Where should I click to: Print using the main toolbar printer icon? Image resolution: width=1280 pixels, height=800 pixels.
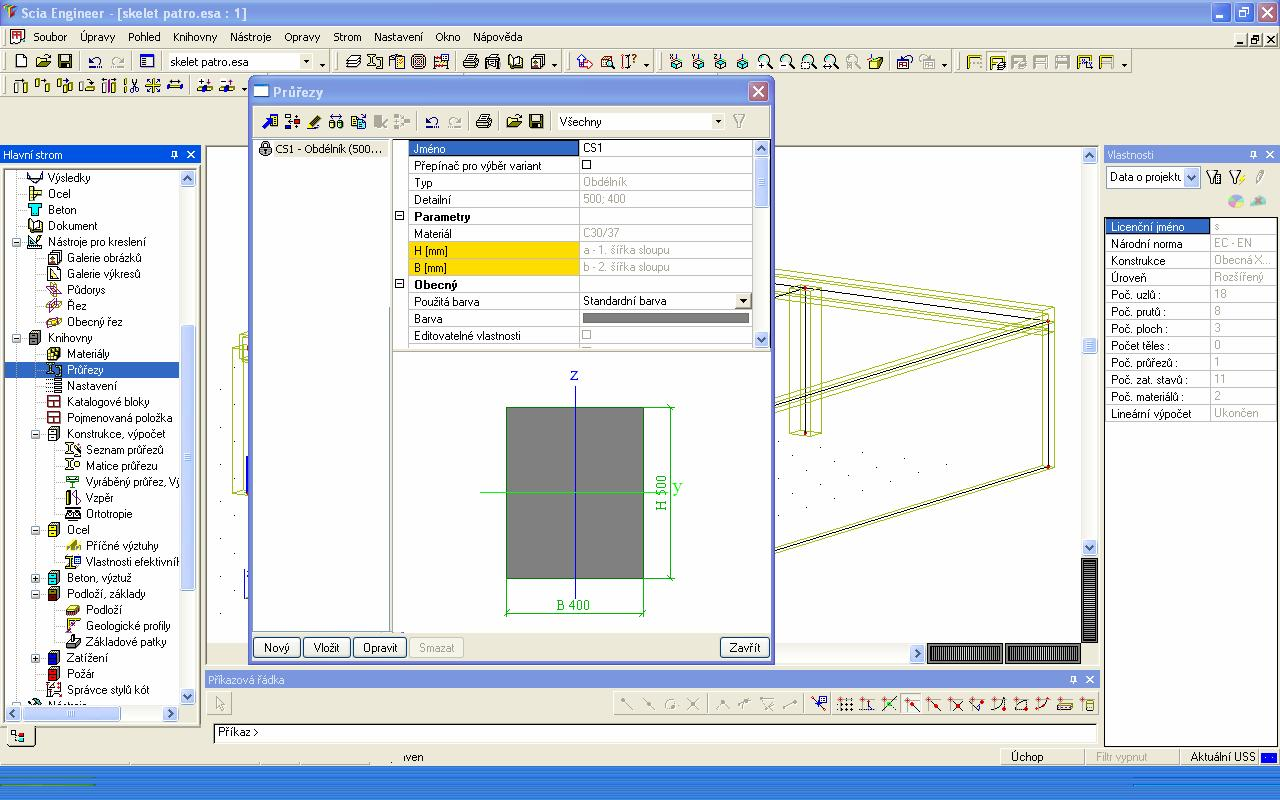471,62
